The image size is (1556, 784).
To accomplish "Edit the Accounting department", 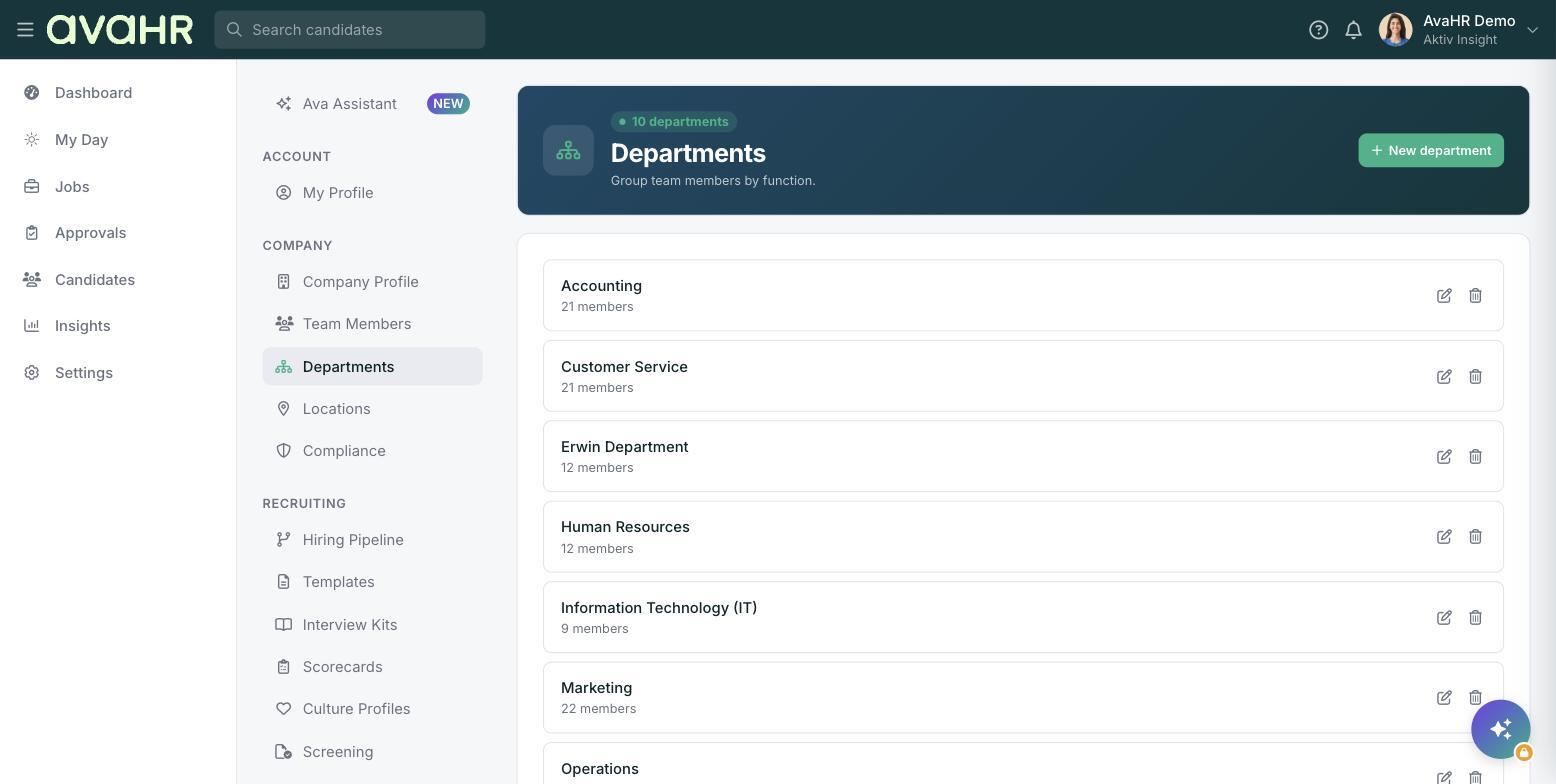I will point(1444,296).
